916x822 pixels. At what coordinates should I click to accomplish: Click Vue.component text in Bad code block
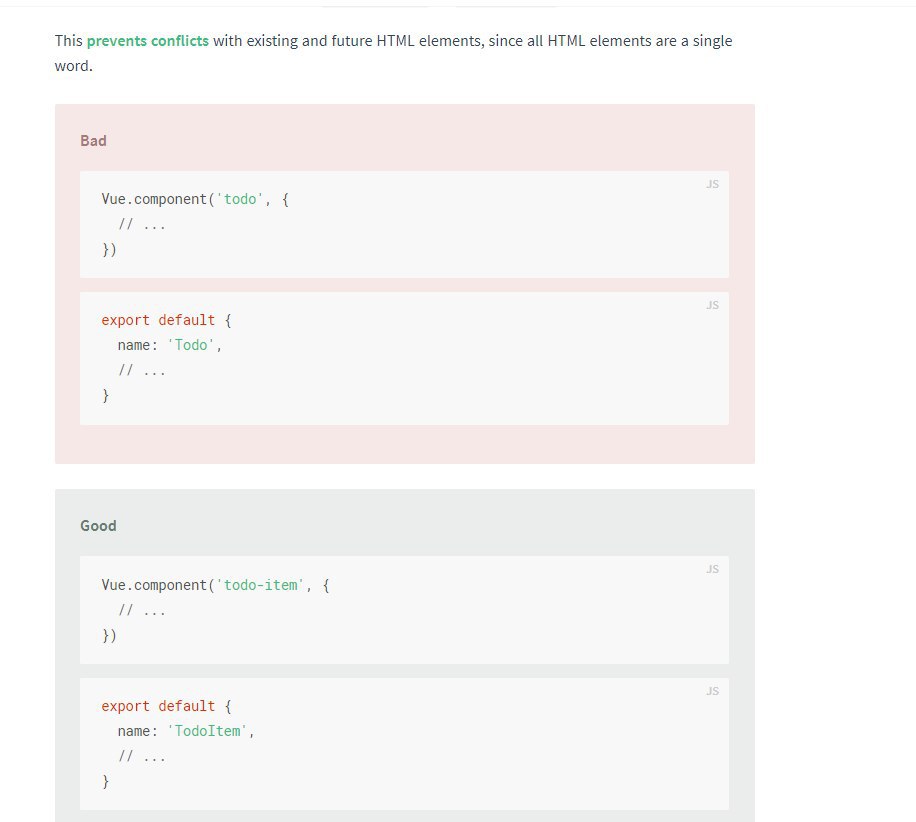pyautogui.click(x=154, y=199)
